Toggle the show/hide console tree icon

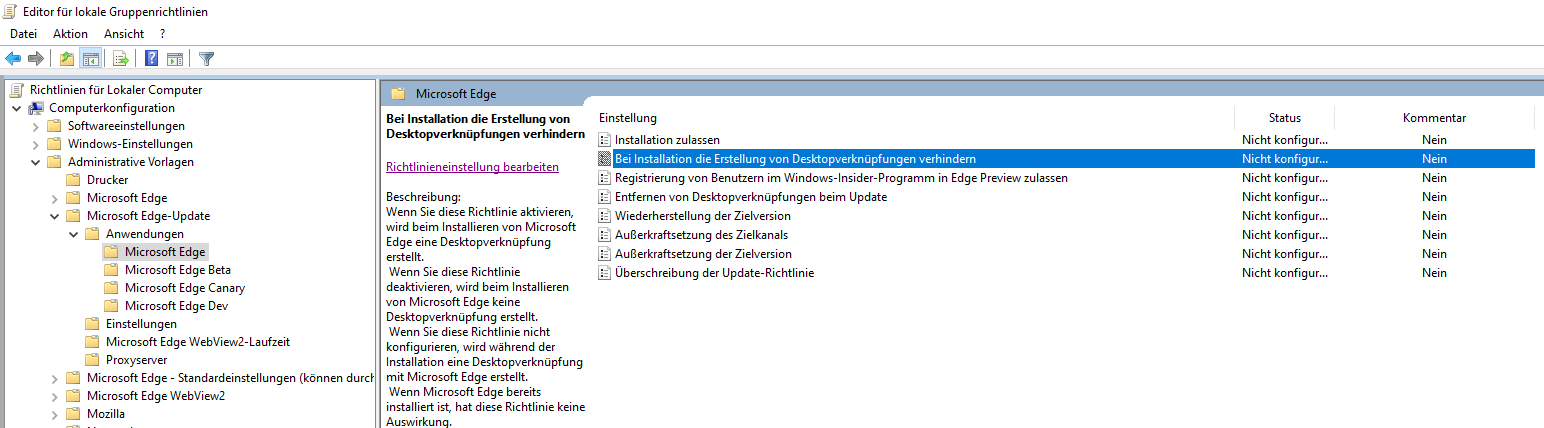tap(90, 59)
